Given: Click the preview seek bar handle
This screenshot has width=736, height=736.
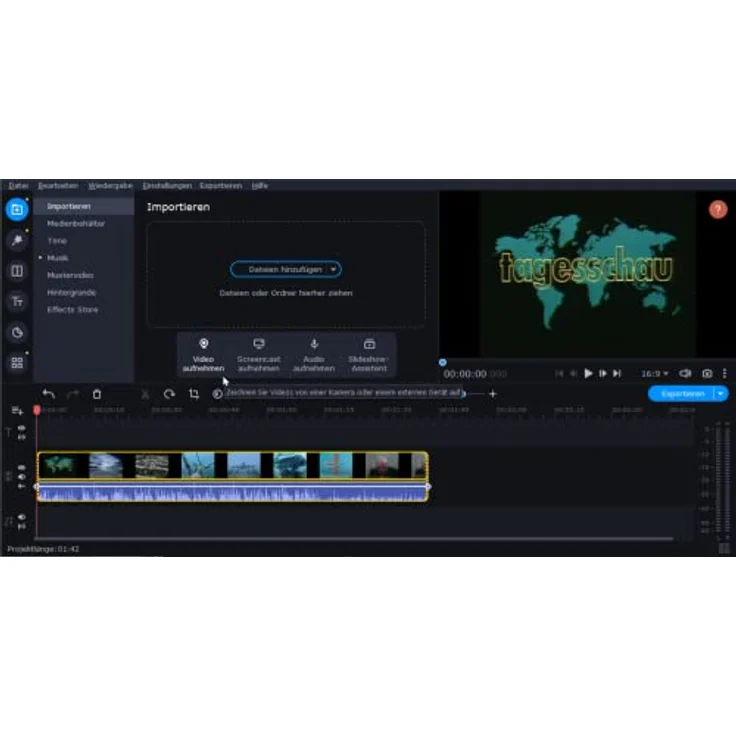Looking at the screenshot, I should click(x=443, y=362).
